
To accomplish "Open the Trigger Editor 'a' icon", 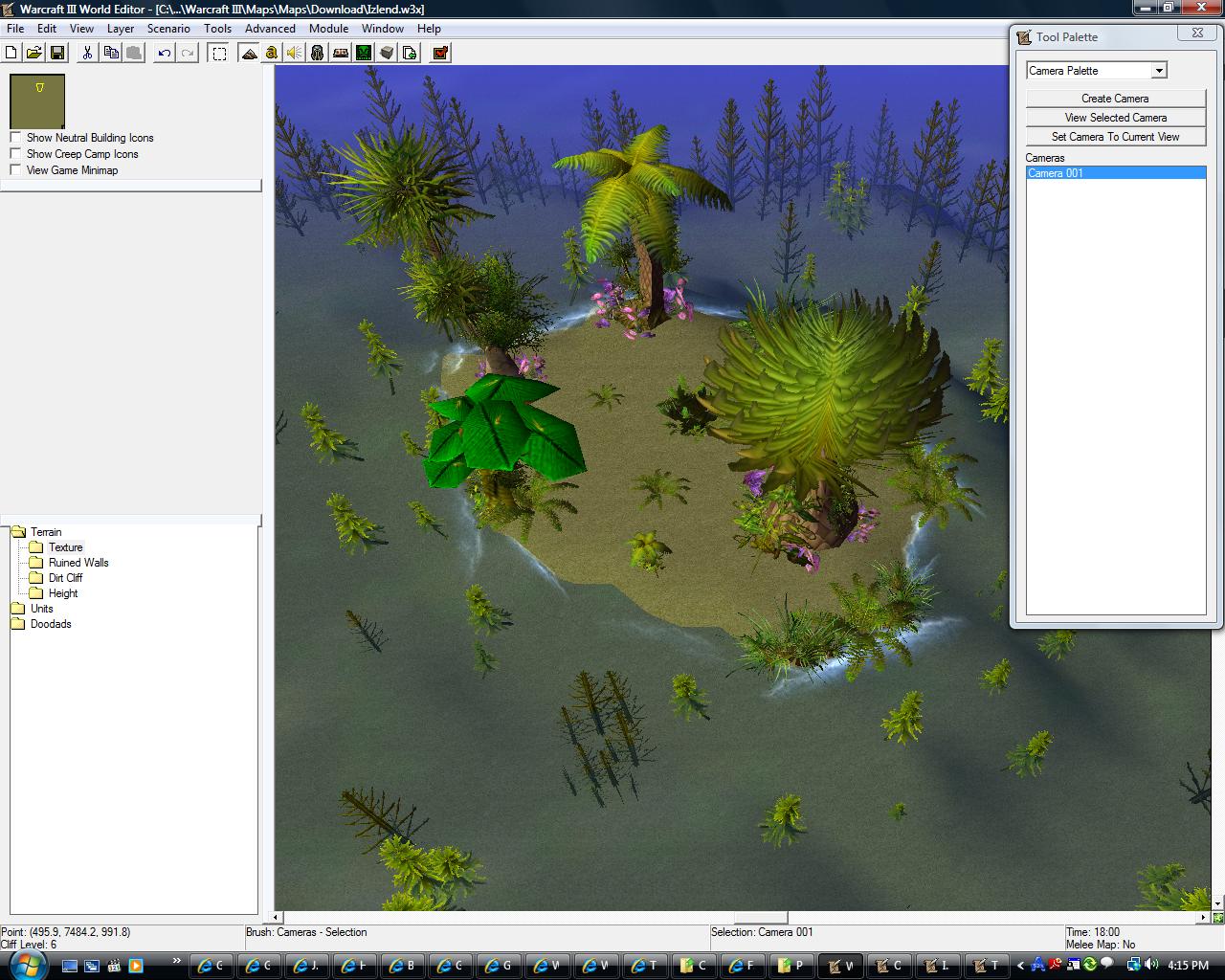I will point(272,53).
